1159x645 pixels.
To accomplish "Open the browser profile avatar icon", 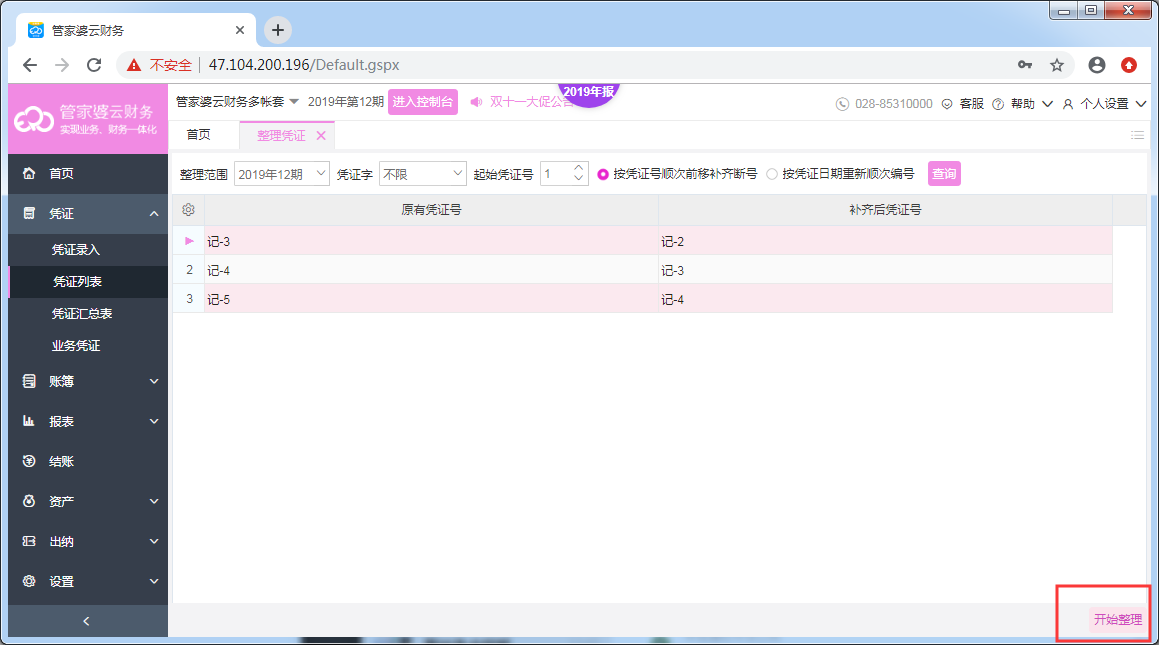I will [1097, 65].
